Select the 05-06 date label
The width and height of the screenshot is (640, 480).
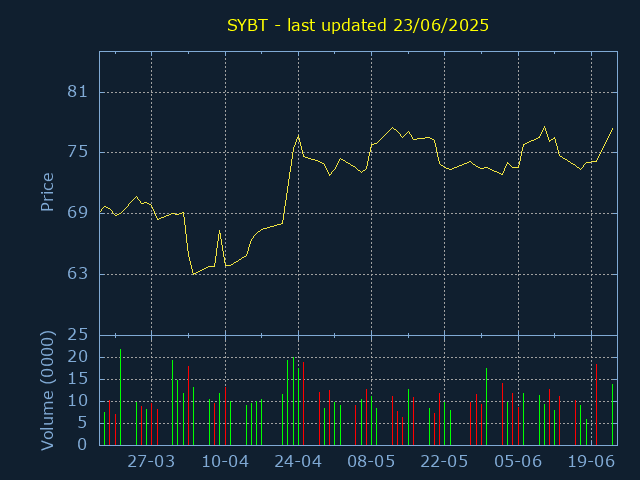coord(518,462)
